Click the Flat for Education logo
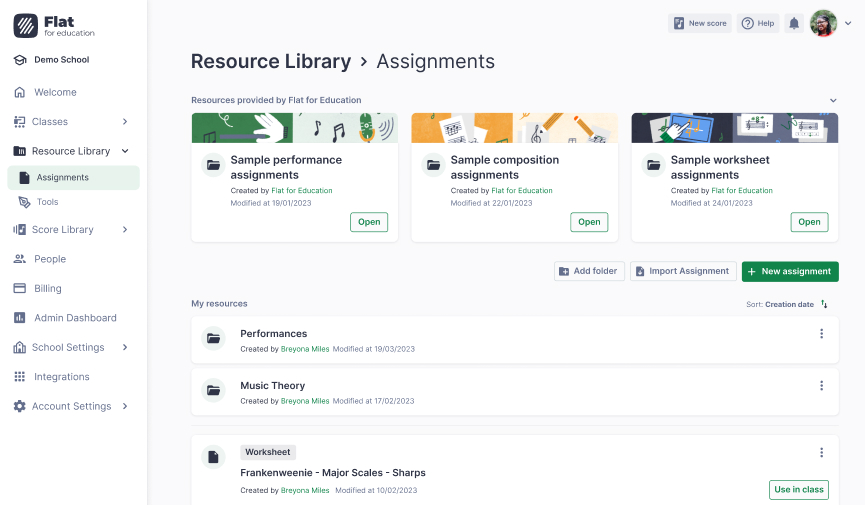The image size is (865, 505). point(55,26)
